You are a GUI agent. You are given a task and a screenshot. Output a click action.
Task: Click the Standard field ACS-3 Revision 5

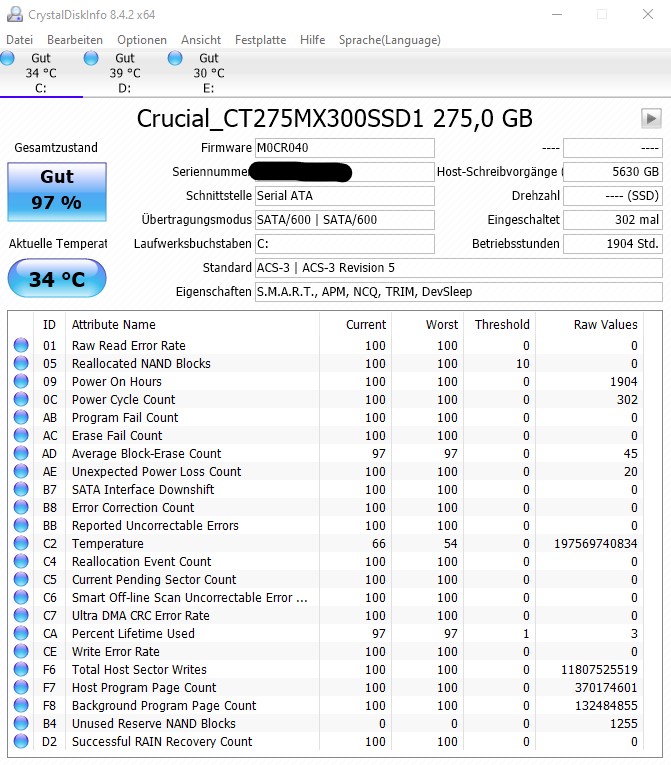pos(459,268)
